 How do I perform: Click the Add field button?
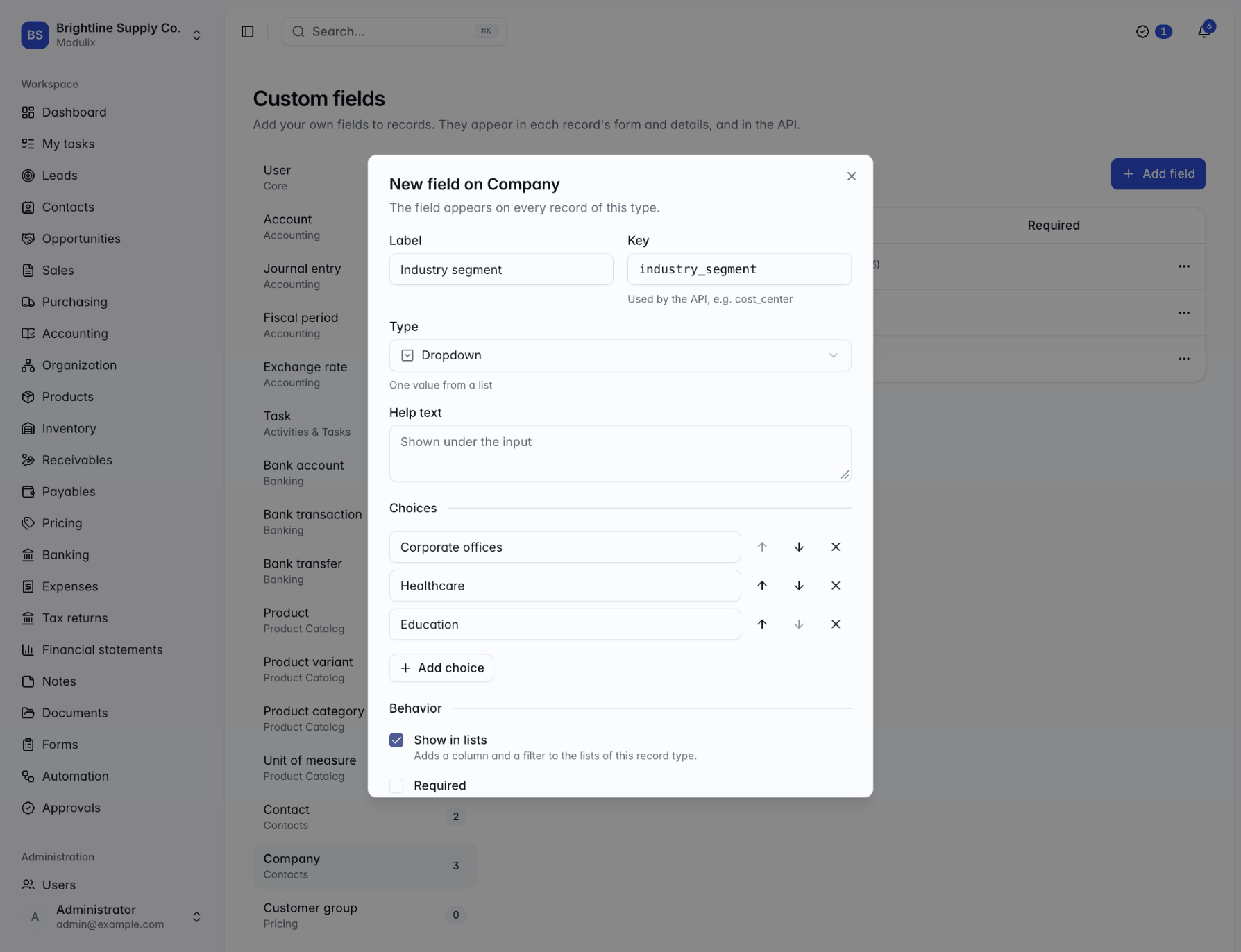pos(1158,174)
